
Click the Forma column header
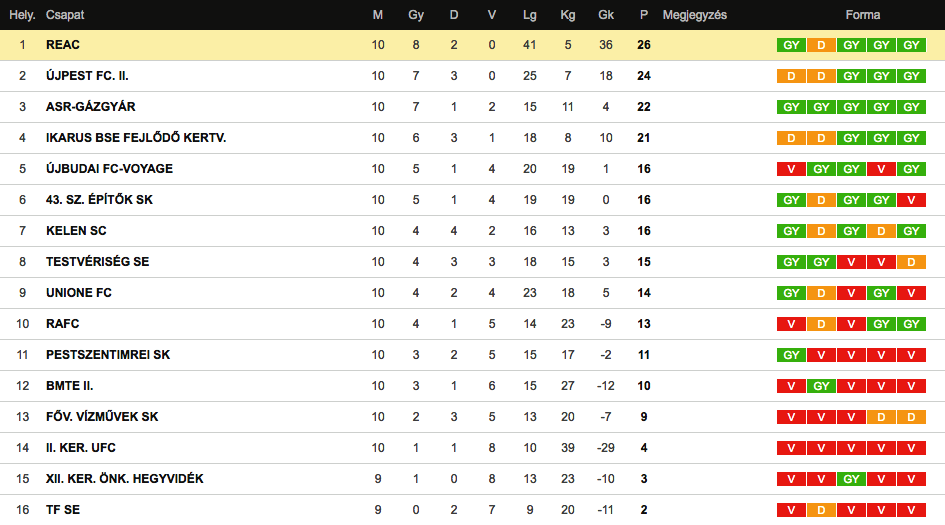click(862, 15)
